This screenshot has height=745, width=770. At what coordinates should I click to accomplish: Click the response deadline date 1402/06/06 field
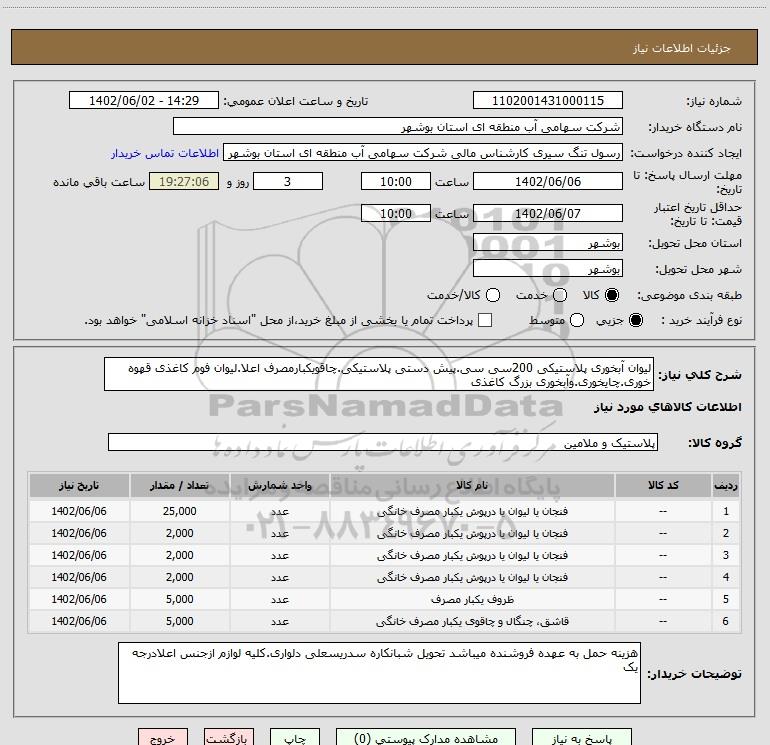[548, 181]
